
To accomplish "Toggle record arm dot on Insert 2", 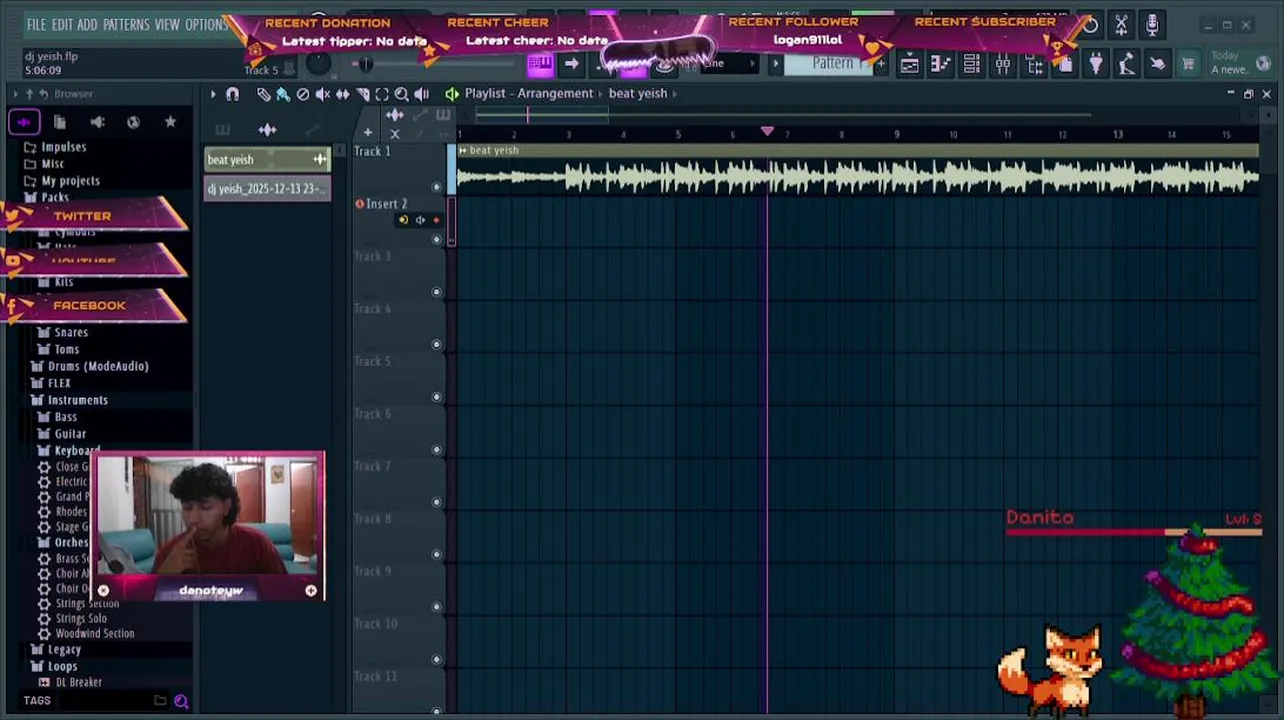I will pyautogui.click(x=436, y=220).
